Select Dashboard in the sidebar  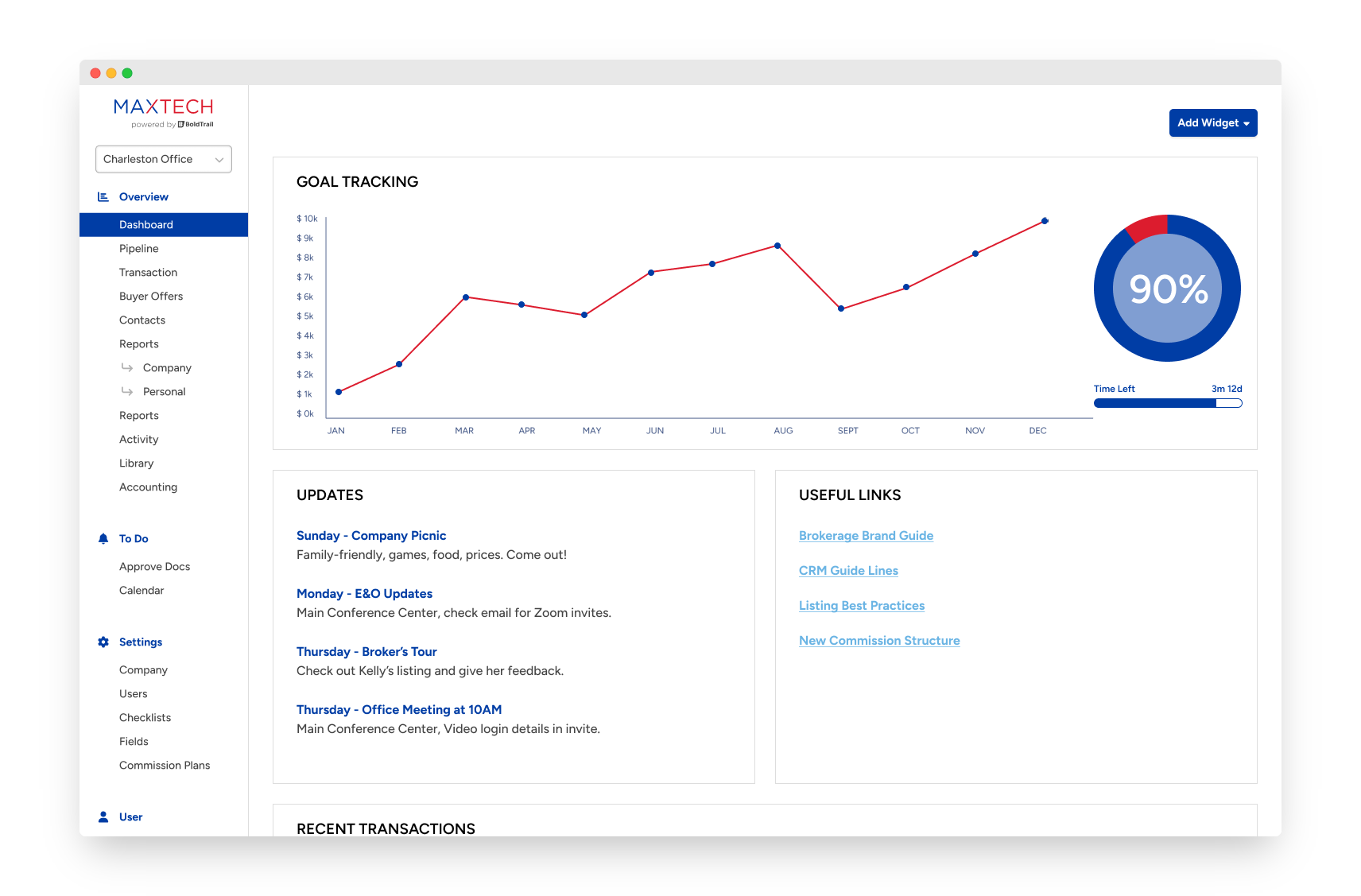point(146,225)
